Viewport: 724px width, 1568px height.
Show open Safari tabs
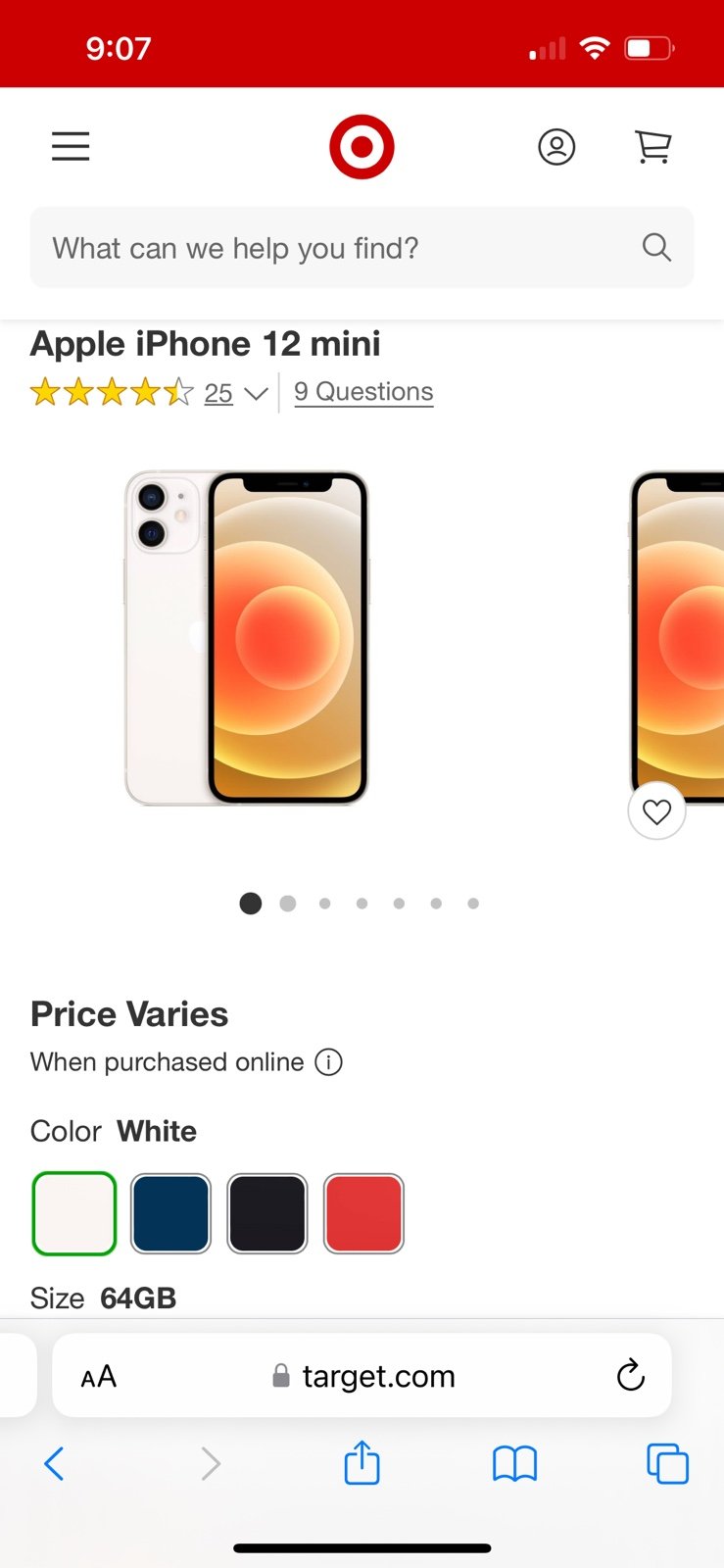(667, 1464)
